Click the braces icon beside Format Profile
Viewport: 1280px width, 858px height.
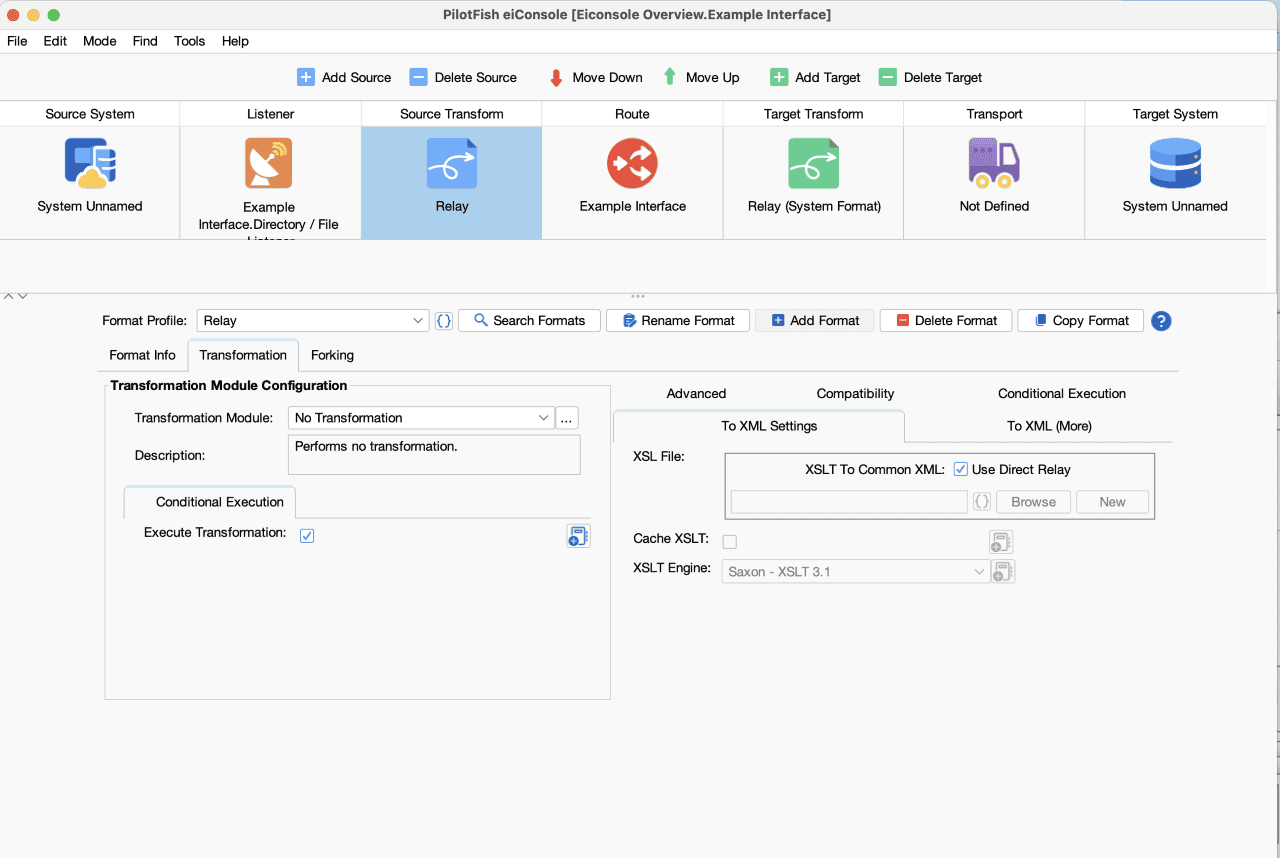pyautogui.click(x=444, y=321)
